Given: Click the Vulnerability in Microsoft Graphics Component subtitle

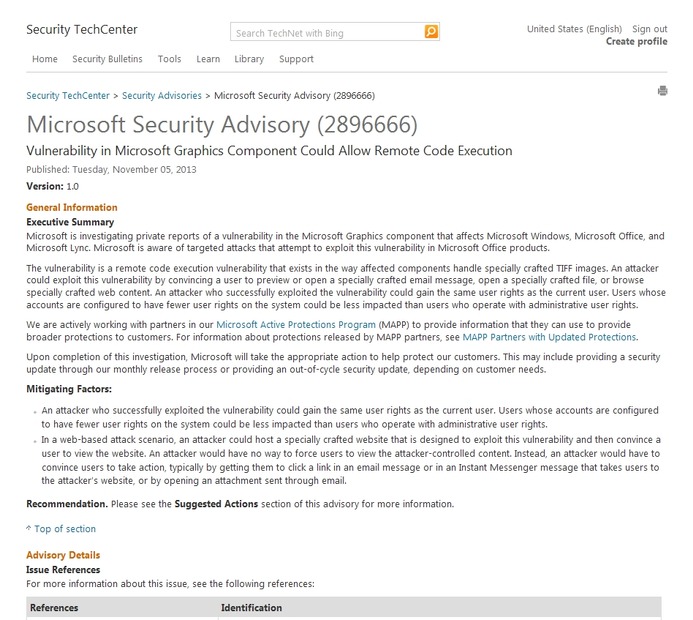Looking at the screenshot, I should pos(269,151).
